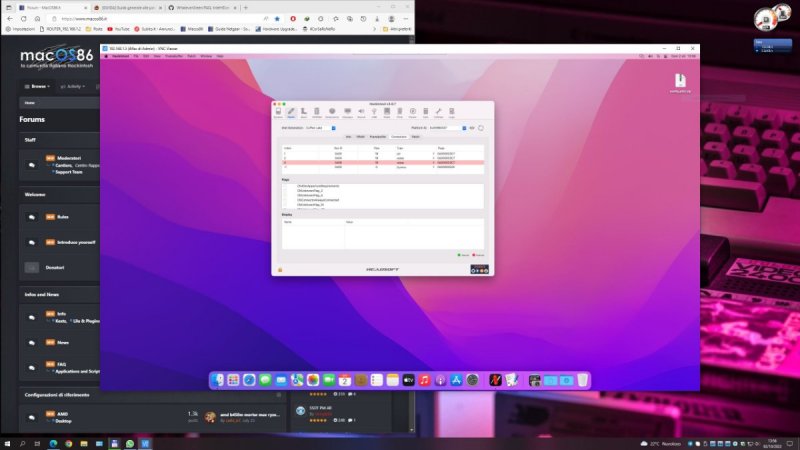800x450 pixels.
Task: Open Messages from the macOS dock
Action: (265, 380)
